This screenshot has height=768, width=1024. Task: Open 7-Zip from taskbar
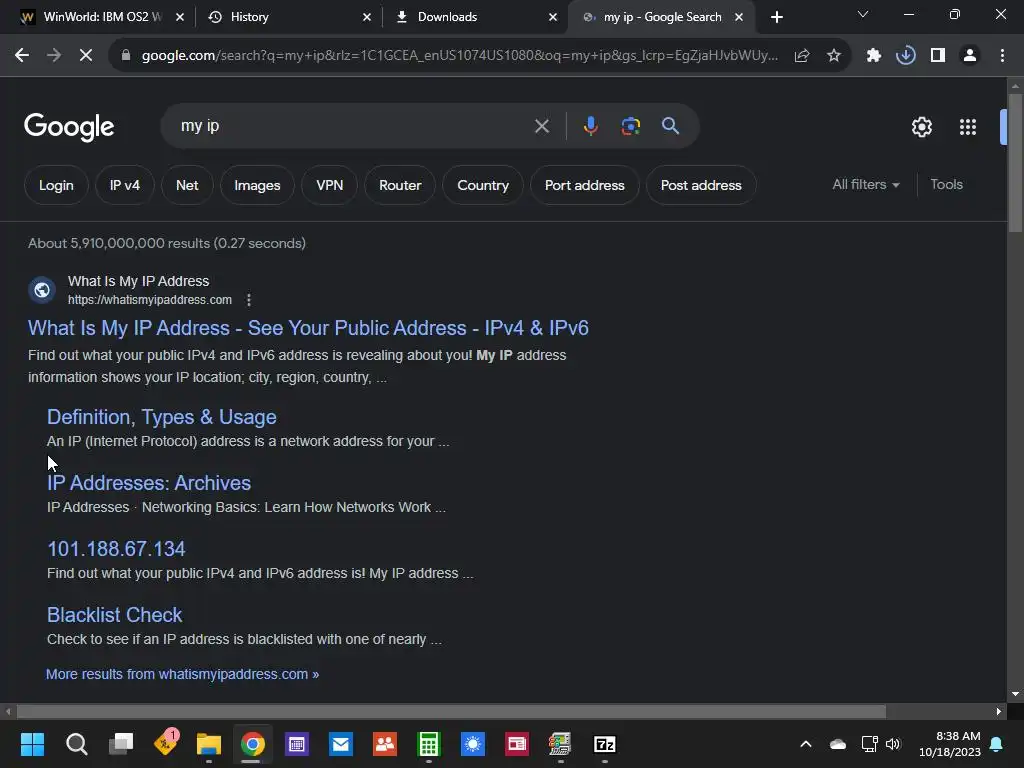tap(605, 744)
